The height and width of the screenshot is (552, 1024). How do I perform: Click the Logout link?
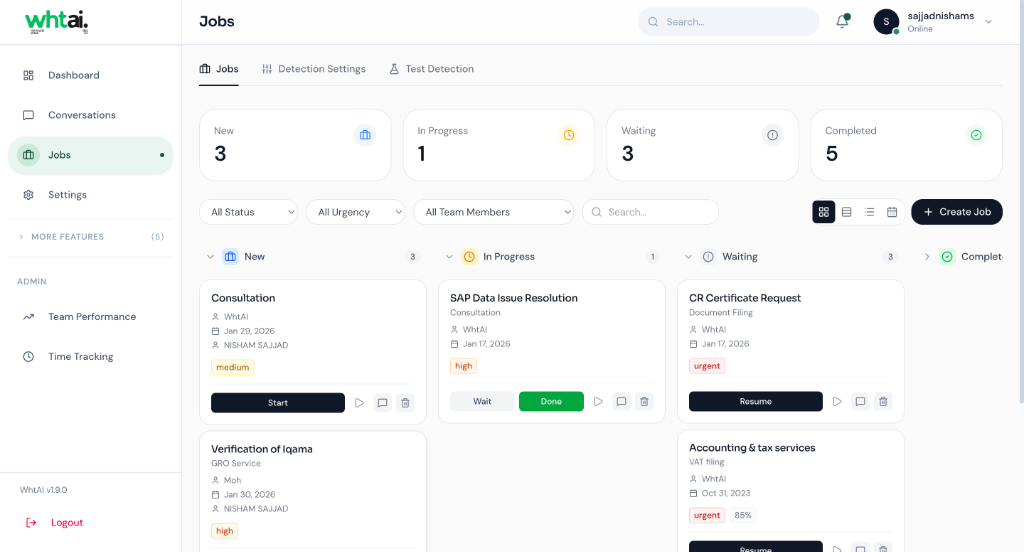[x=54, y=523]
